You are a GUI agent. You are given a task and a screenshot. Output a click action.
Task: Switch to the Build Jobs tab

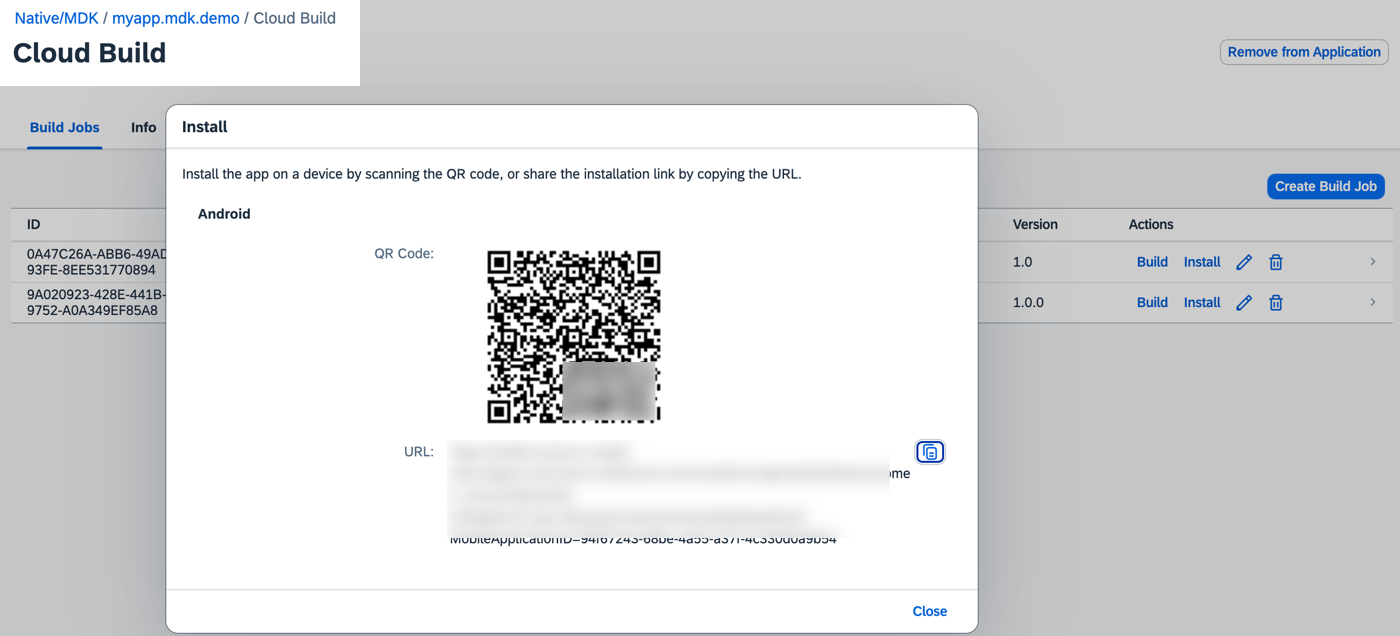(65, 127)
